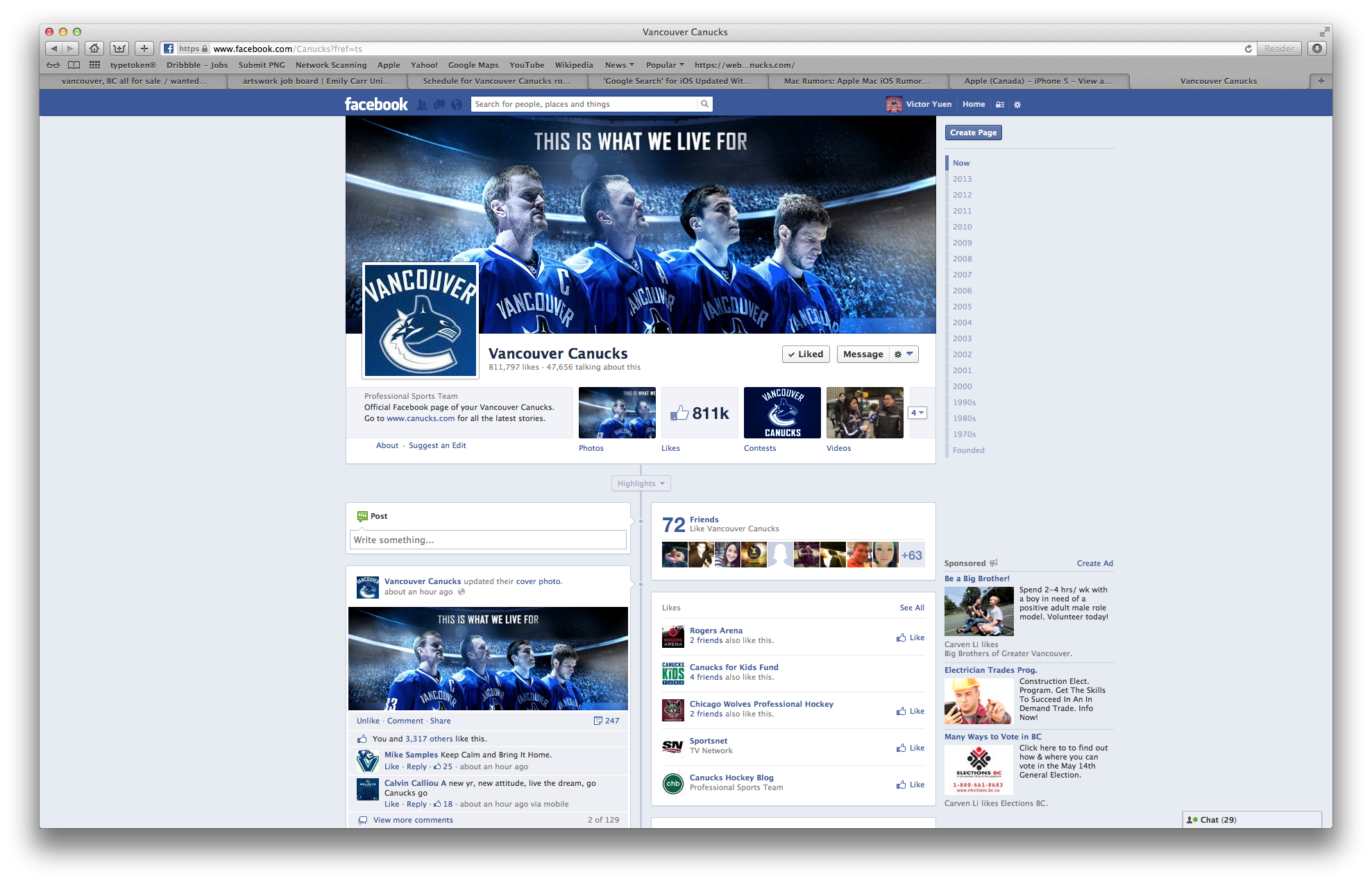1372x883 pixels.
Task: Expand more page apps with 4 dropdown
Action: 917,413
